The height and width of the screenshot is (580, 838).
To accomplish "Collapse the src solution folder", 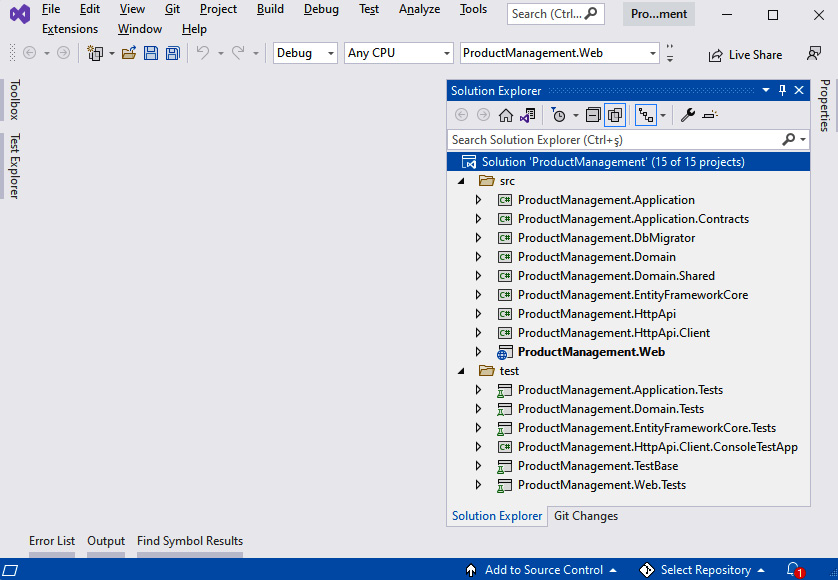I will (461, 181).
